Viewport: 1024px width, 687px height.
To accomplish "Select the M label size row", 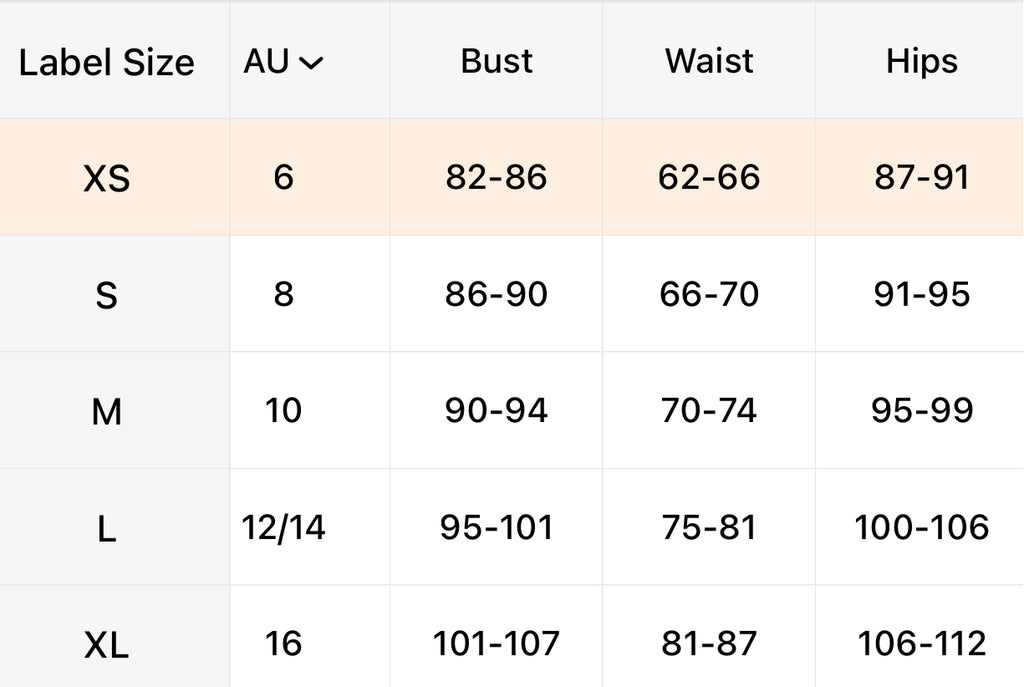I will pos(106,412).
